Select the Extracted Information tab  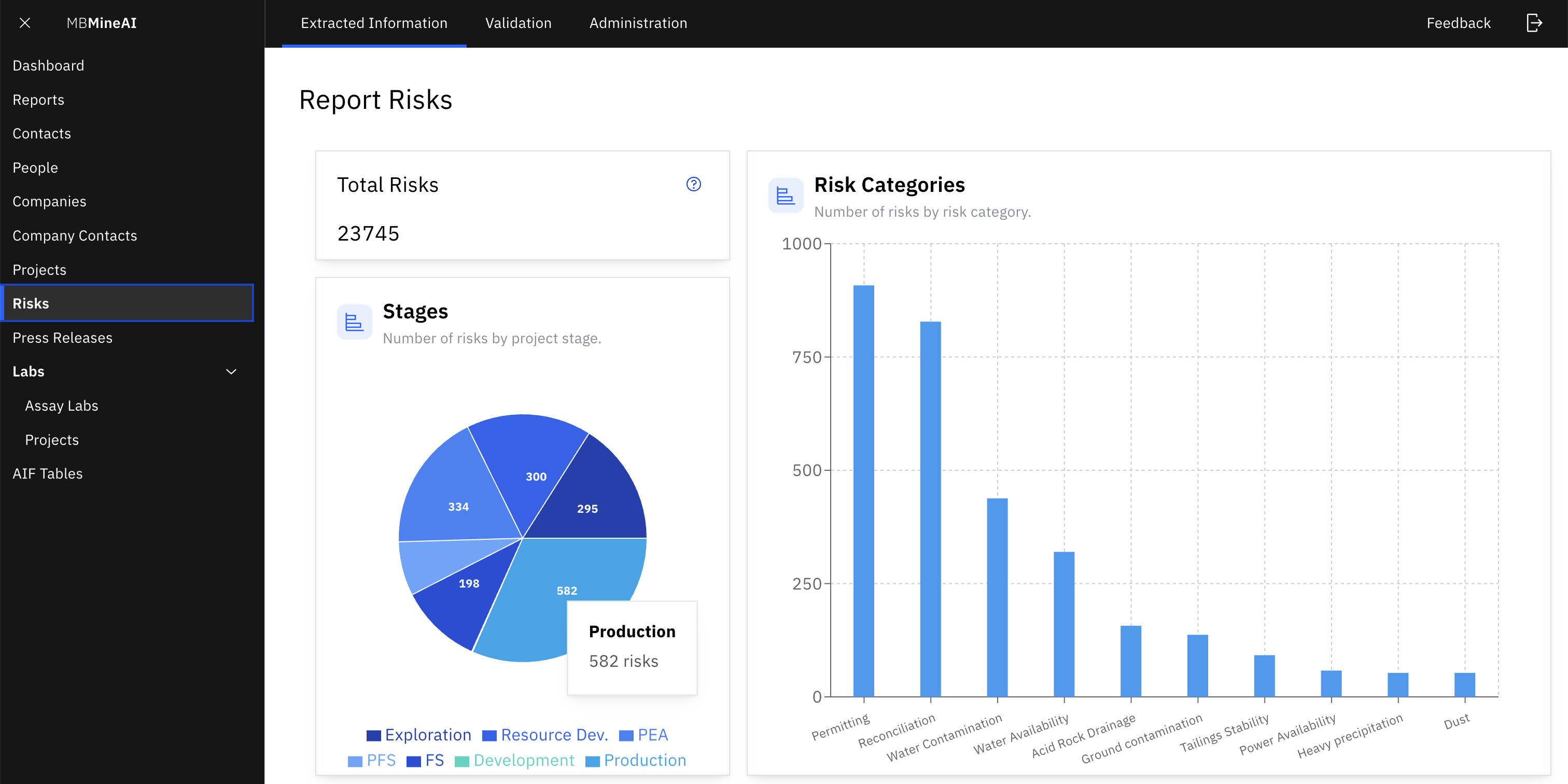click(x=374, y=22)
